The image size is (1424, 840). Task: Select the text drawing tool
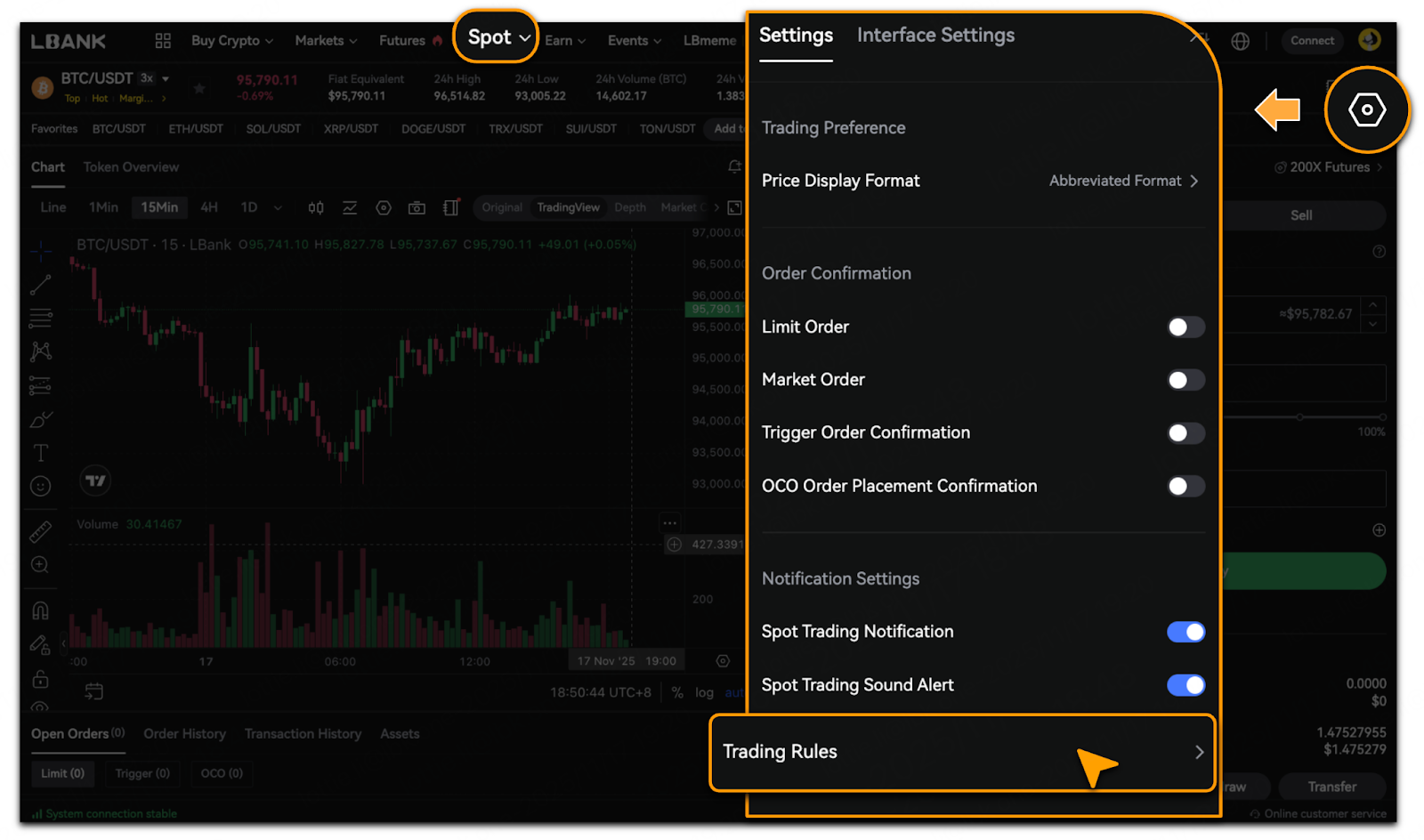[x=41, y=453]
